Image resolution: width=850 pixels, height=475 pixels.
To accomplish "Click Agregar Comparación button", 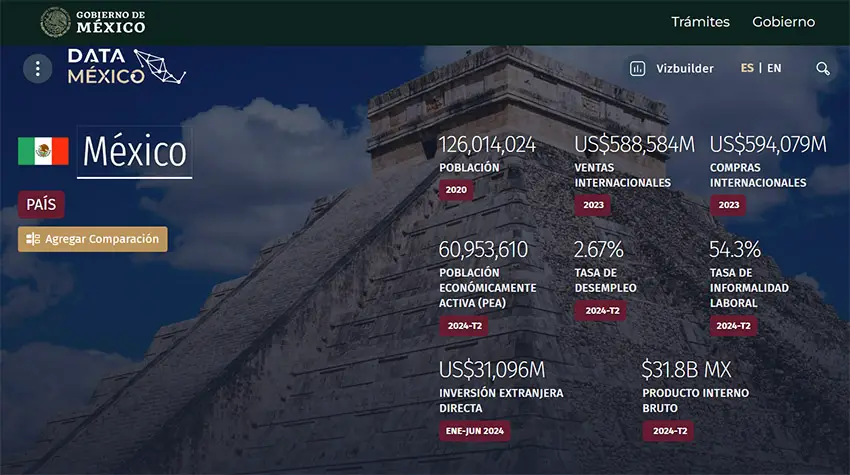I will (x=93, y=239).
